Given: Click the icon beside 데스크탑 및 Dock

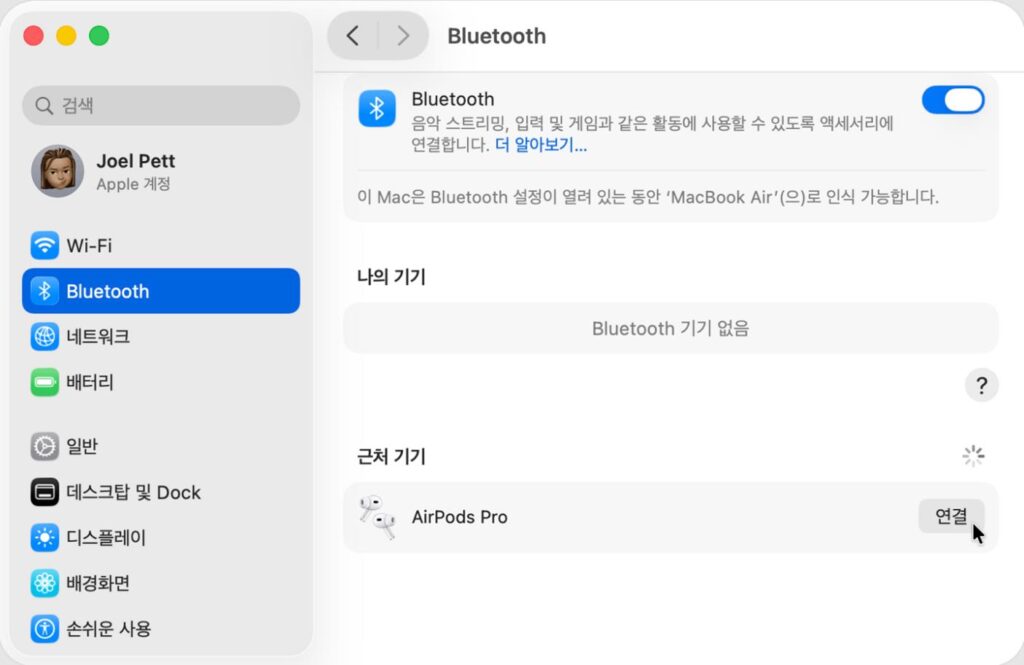Looking at the screenshot, I should click(x=44, y=492).
